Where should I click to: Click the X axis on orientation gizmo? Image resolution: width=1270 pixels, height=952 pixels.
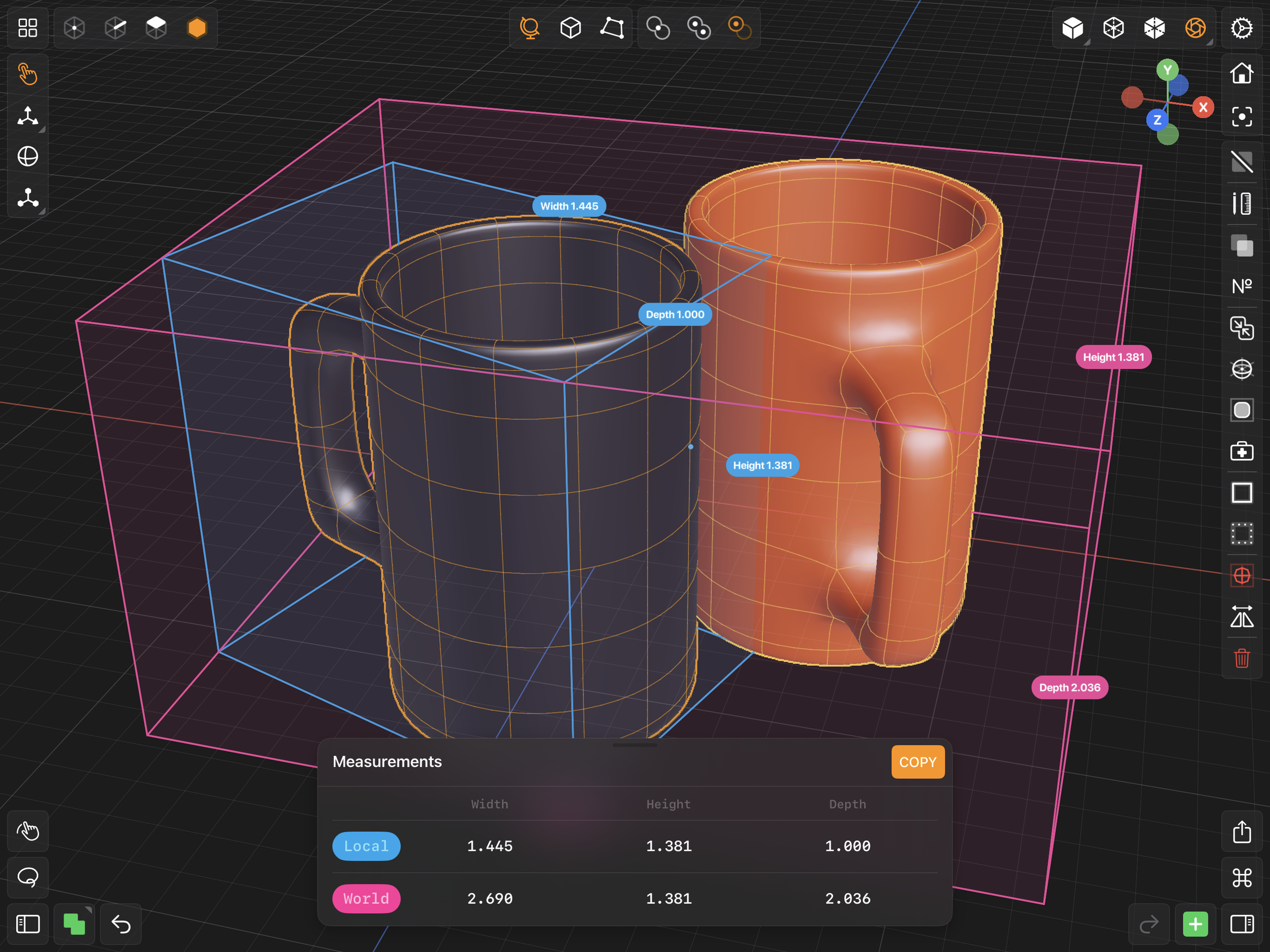[1203, 107]
